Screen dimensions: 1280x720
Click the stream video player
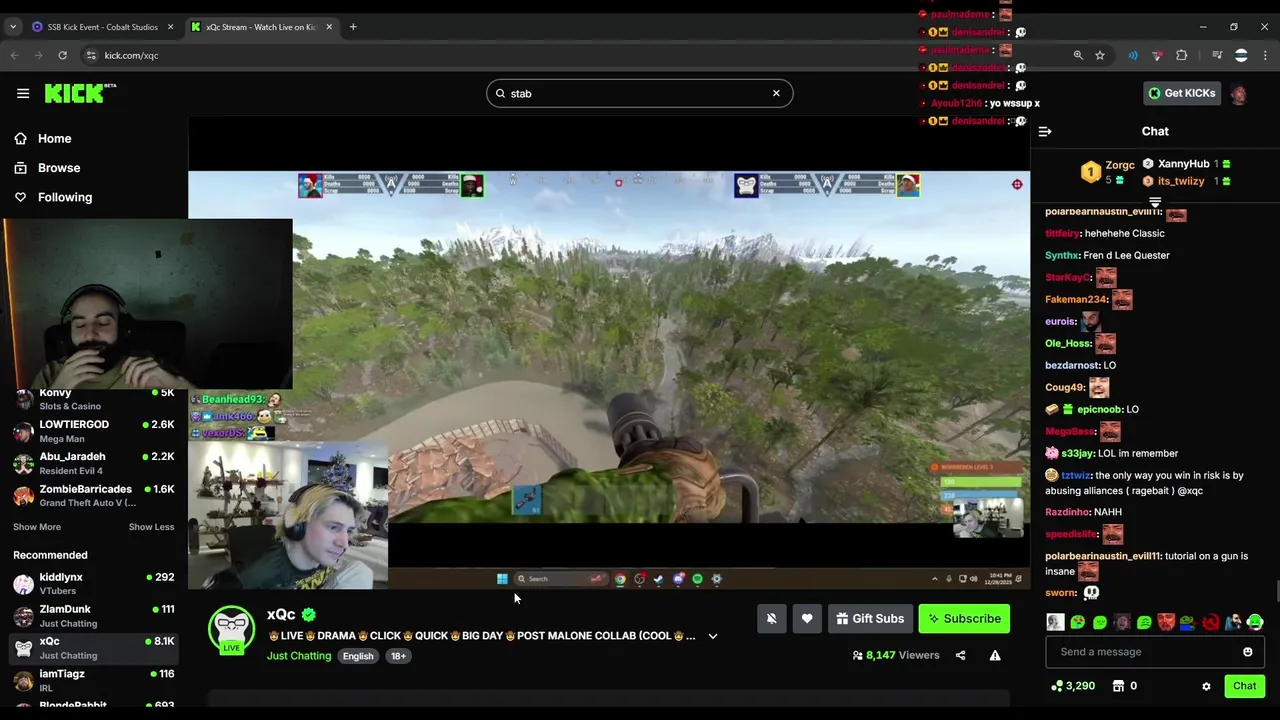[x=609, y=353]
